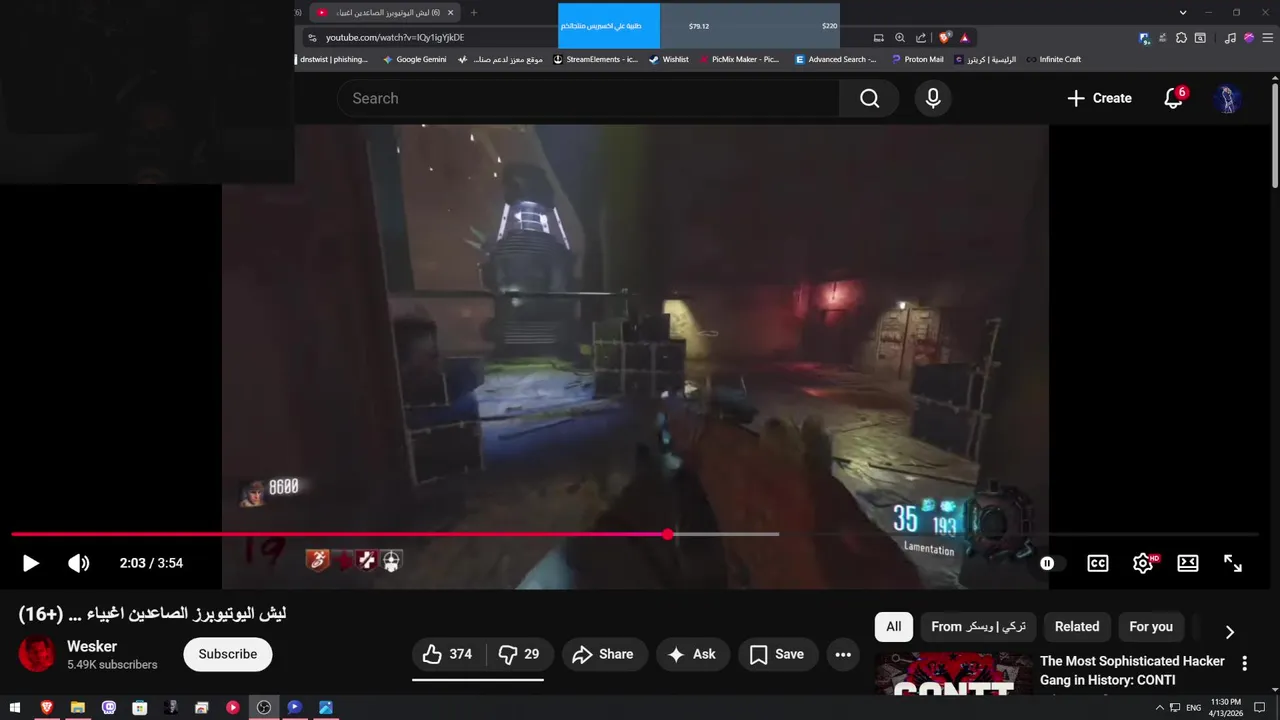
Task: Open the Proton Mail bookmark
Action: coord(917,59)
